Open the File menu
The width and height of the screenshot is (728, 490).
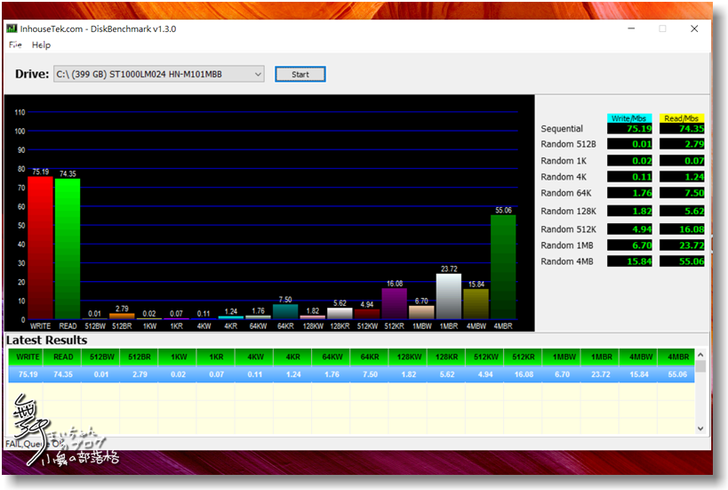coord(15,45)
